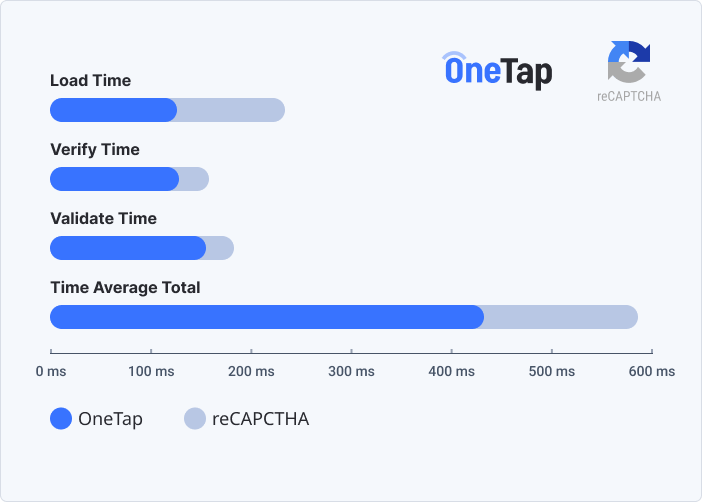The width and height of the screenshot is (702, 502).
Task: Click the dark blue Time Average Total bar
Action: tap(266, 317)
